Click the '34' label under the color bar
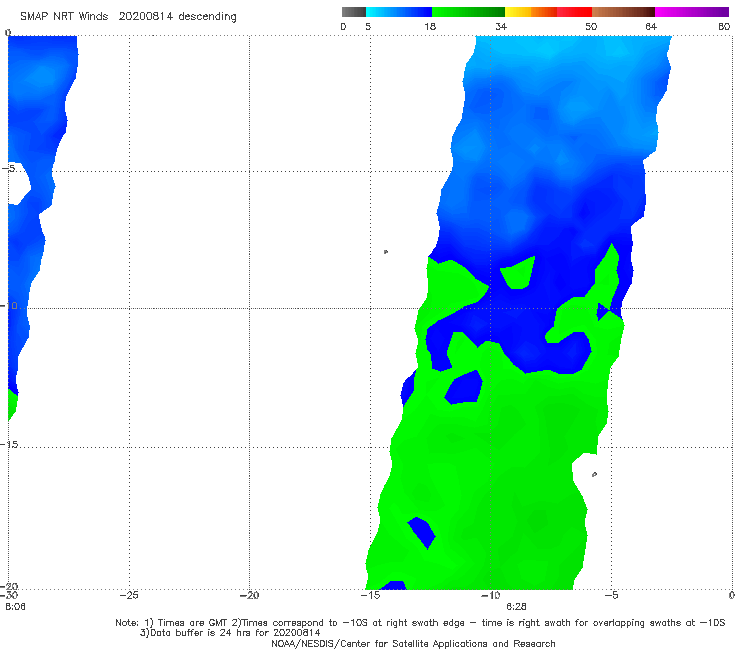The width and height of the screenshot is (740, 650). pyautogui.click(x=501, y=26)
